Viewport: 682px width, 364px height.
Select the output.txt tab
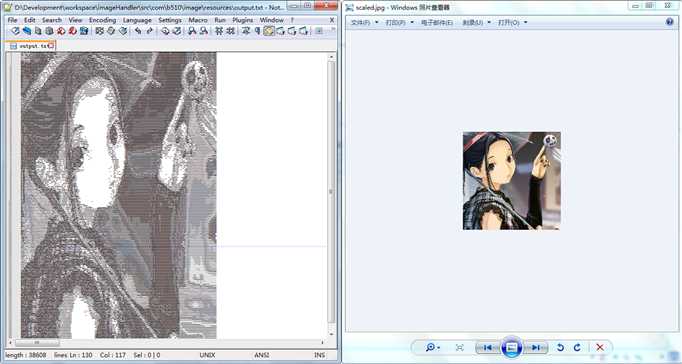coord(30,46)
